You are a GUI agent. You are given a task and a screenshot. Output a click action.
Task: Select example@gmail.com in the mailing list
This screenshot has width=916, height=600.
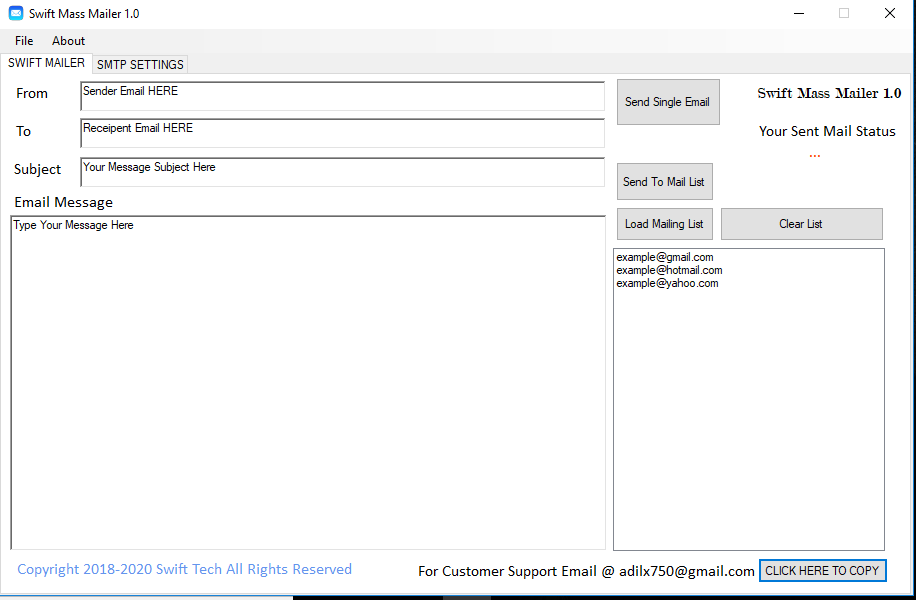point(665,257)
